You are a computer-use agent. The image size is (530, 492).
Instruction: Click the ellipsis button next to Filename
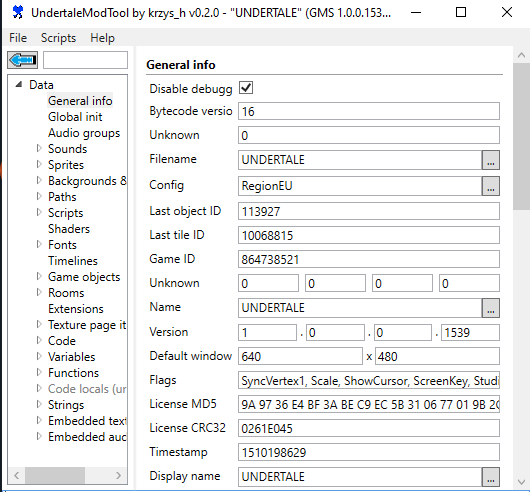point(490,160)
